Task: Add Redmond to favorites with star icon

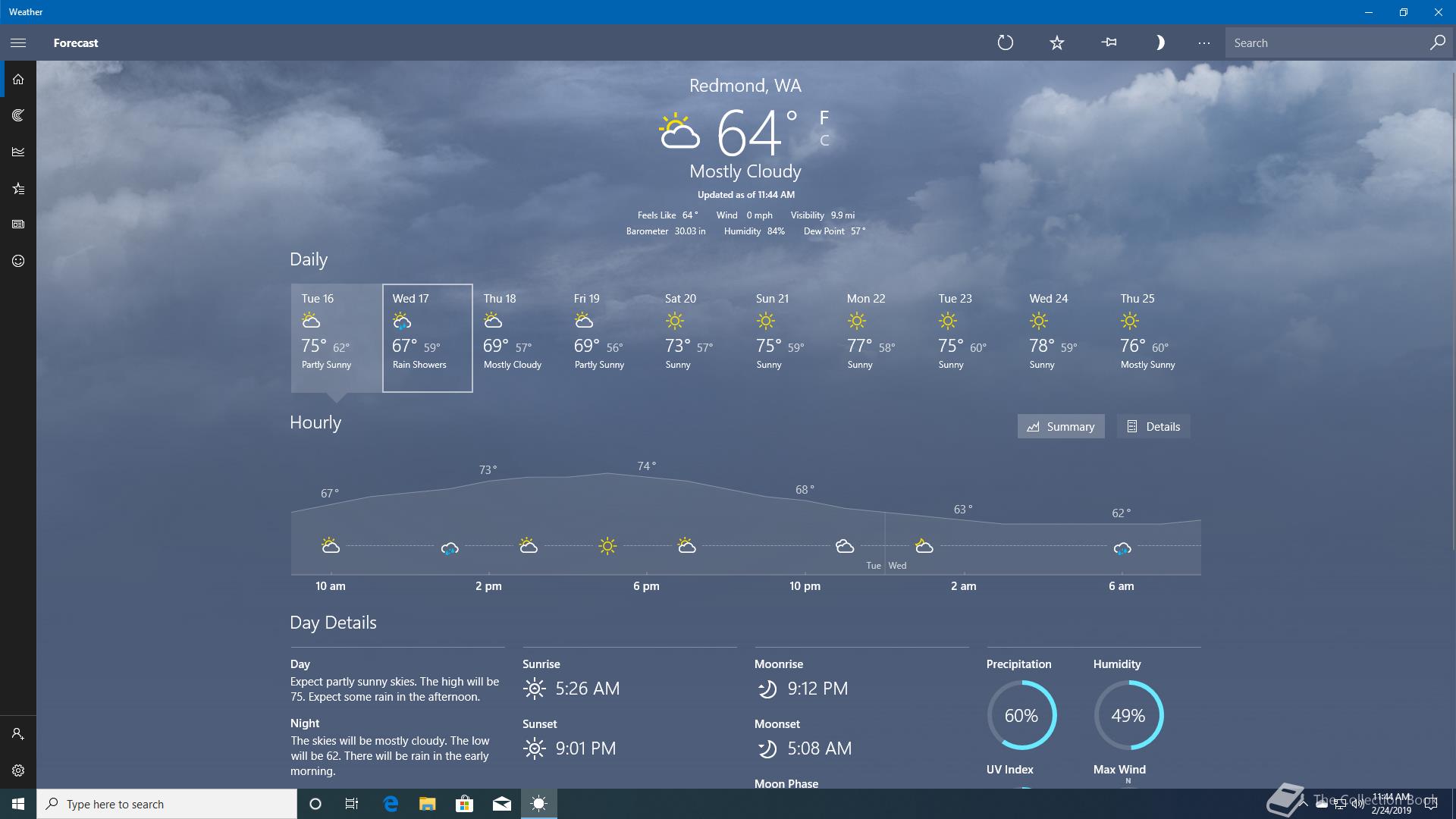Action: [x=1057, y=43]
